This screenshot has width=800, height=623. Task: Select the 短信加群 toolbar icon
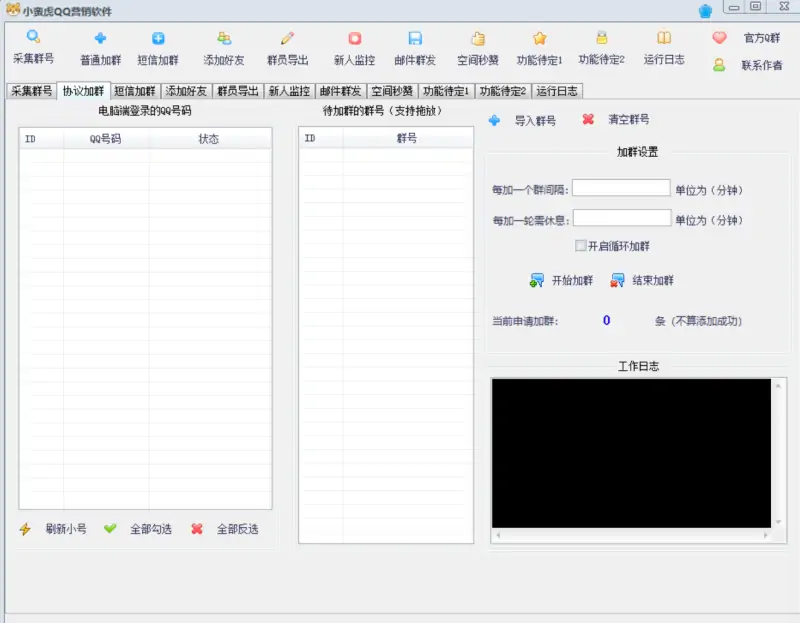click(x=160, y=47)
